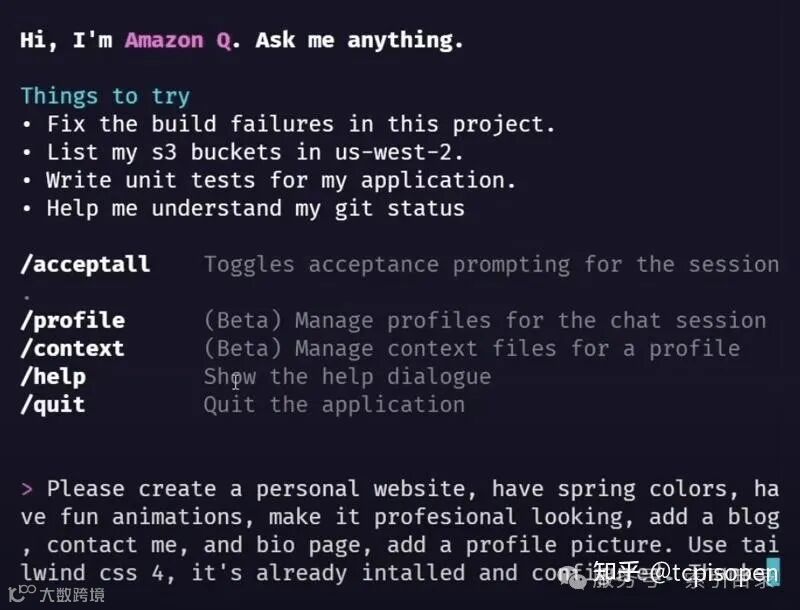This screenshot has height=610, width=800.
Task: Click inside the typed prompt text
Action: click(x=400, y=516)
